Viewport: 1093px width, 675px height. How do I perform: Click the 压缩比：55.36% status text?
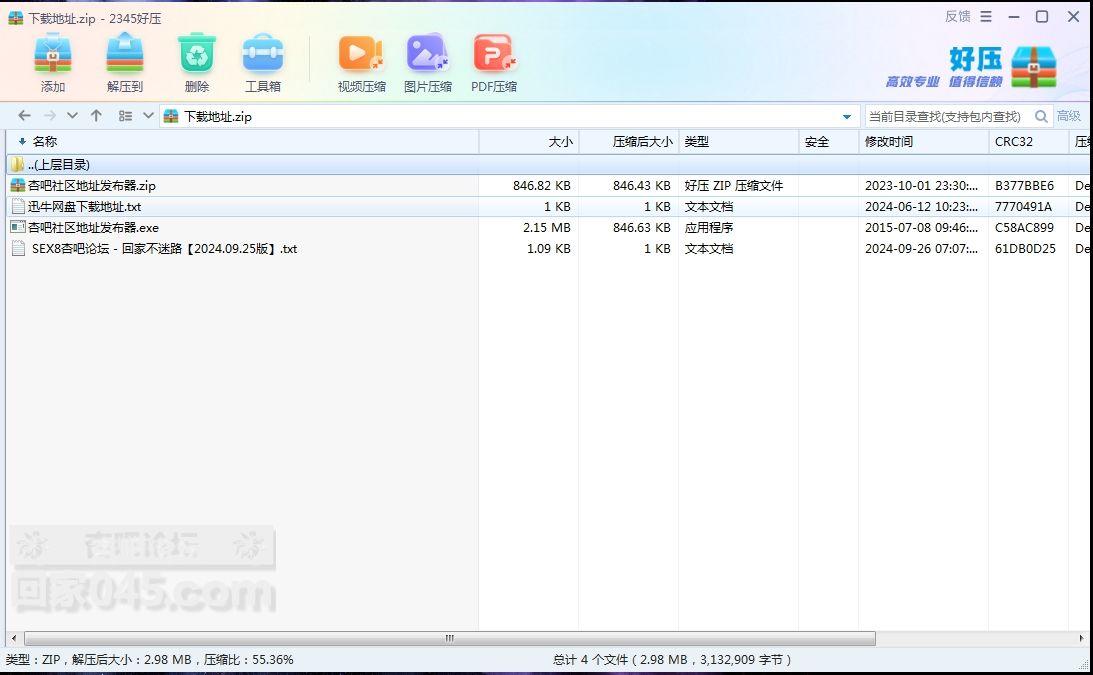[248, 660]
